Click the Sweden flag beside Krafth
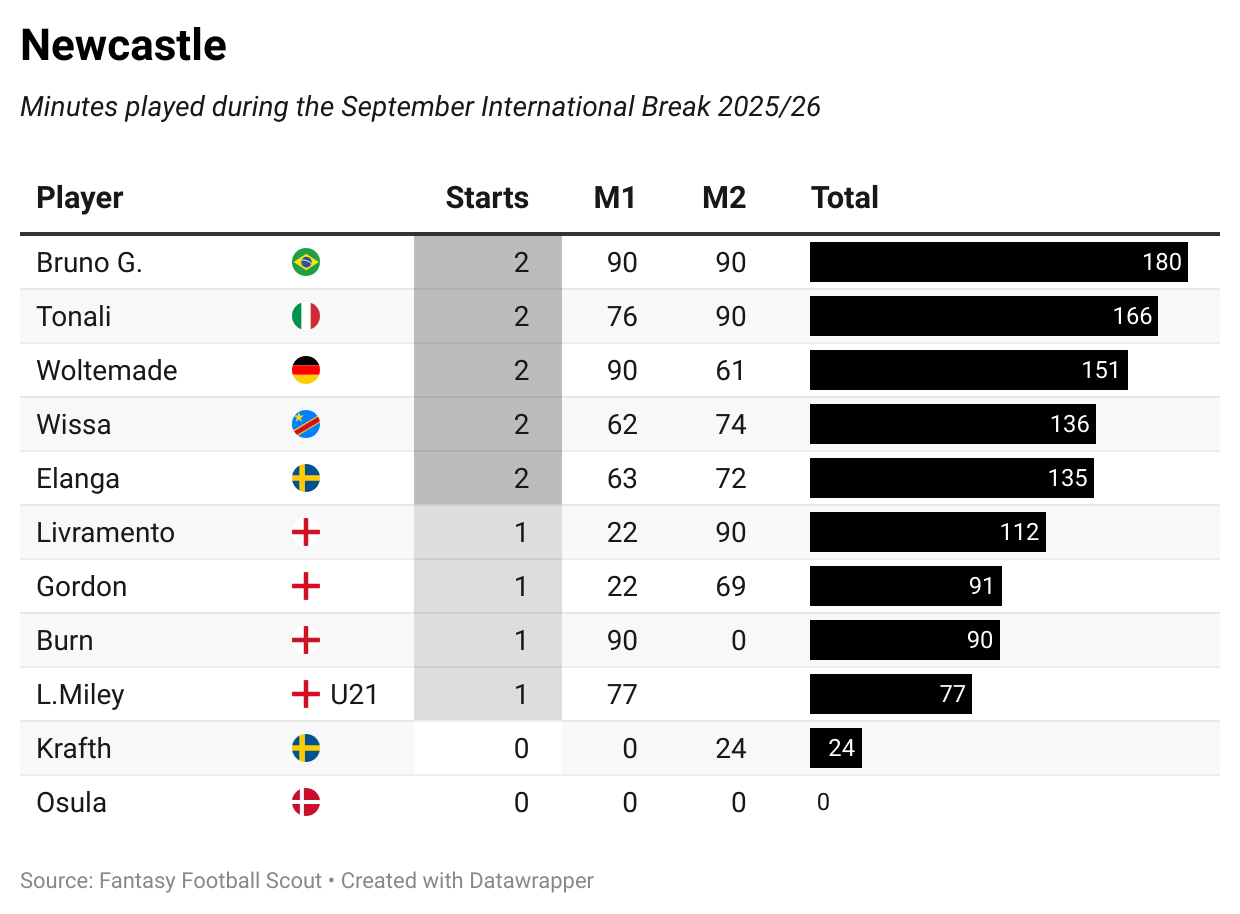Screen dimensions: 1240x914 coord(305,749)
